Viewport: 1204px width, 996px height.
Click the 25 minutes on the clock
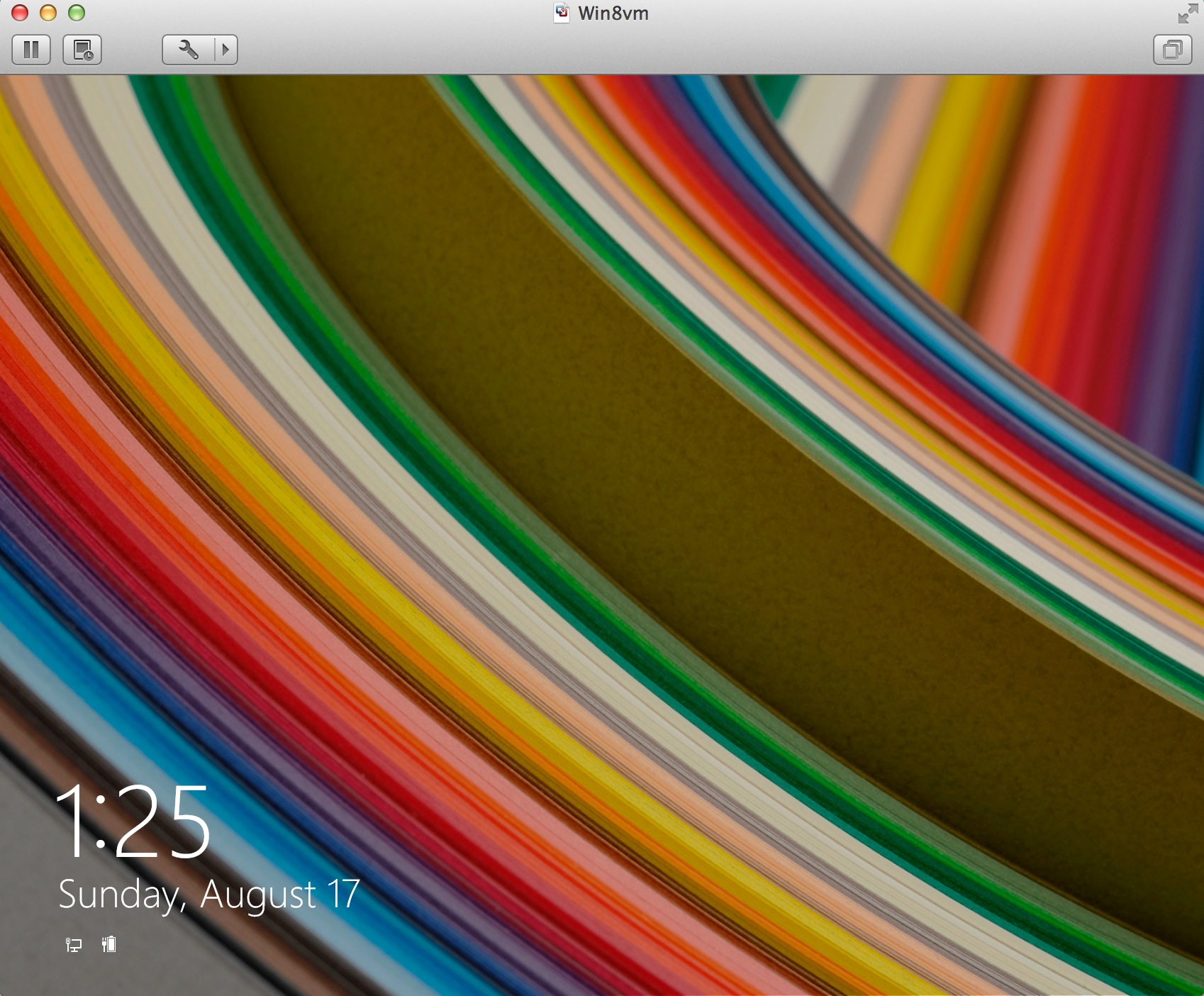[x=162, y=821]
